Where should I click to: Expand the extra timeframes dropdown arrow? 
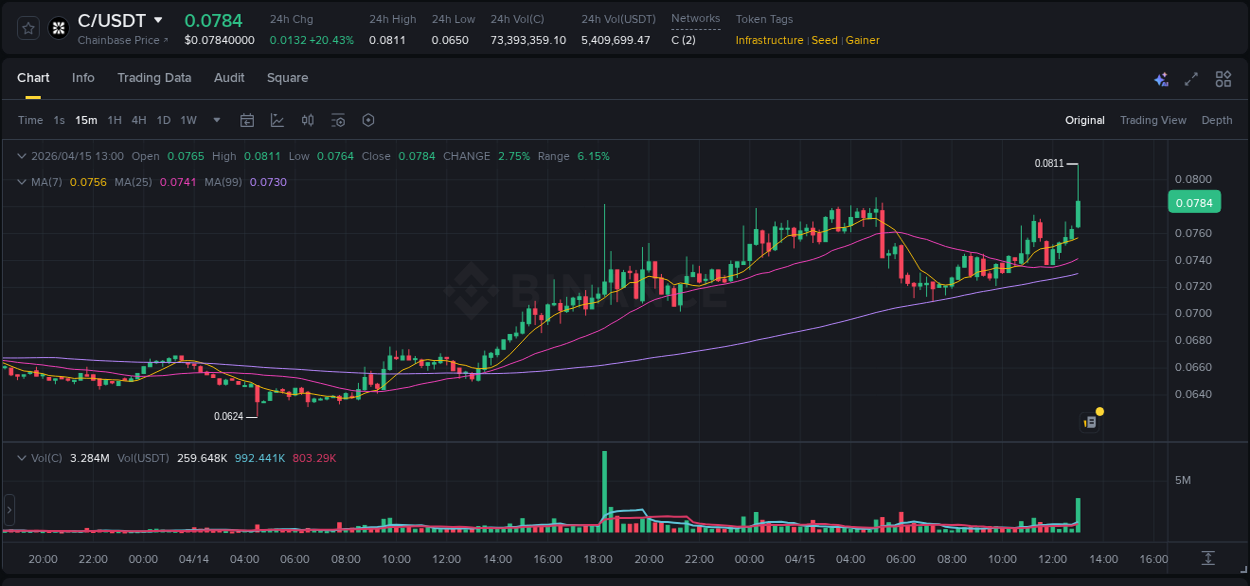[x=215, y=119]
